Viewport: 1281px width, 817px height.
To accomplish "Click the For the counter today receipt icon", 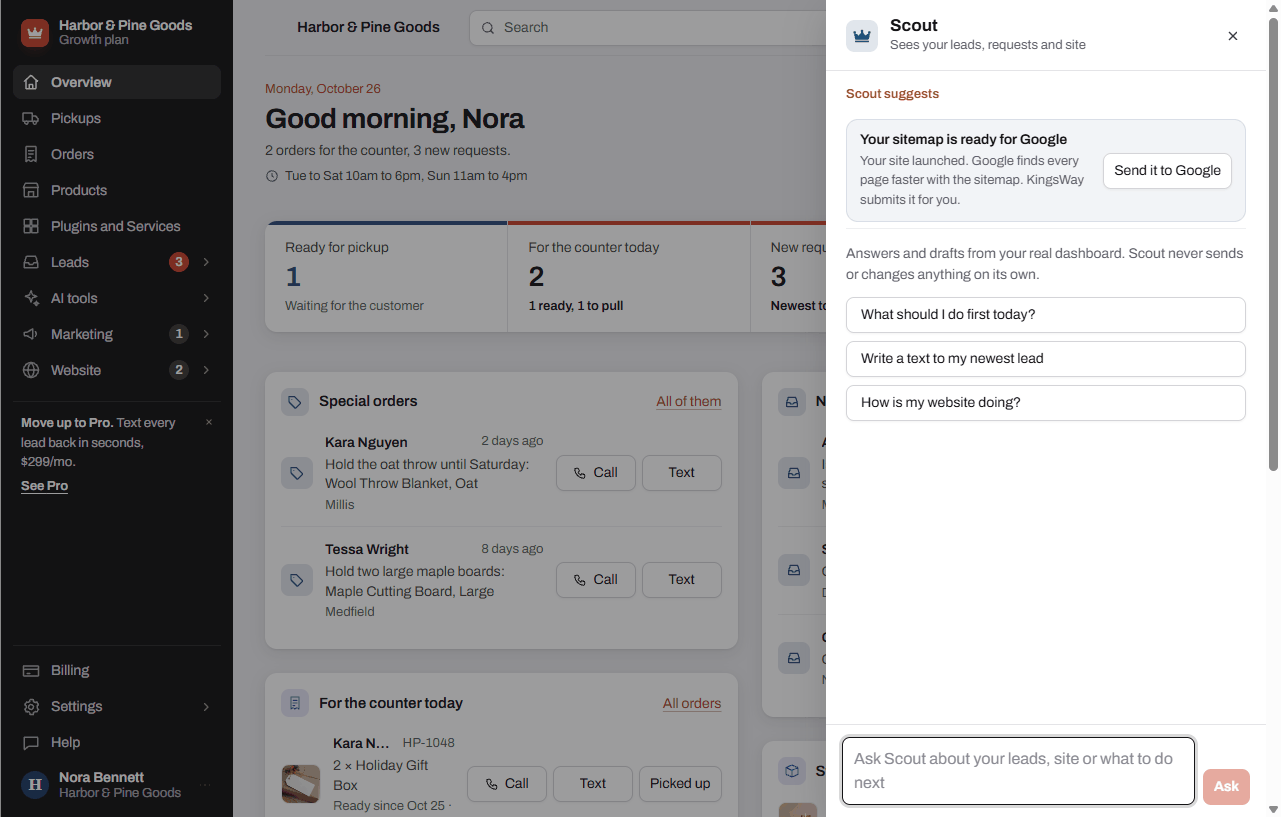I will [x=294, y=704].
